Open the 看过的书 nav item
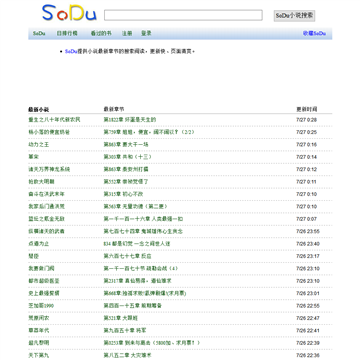The height and width of the screenshot is (360, 360). click(101, 33)
